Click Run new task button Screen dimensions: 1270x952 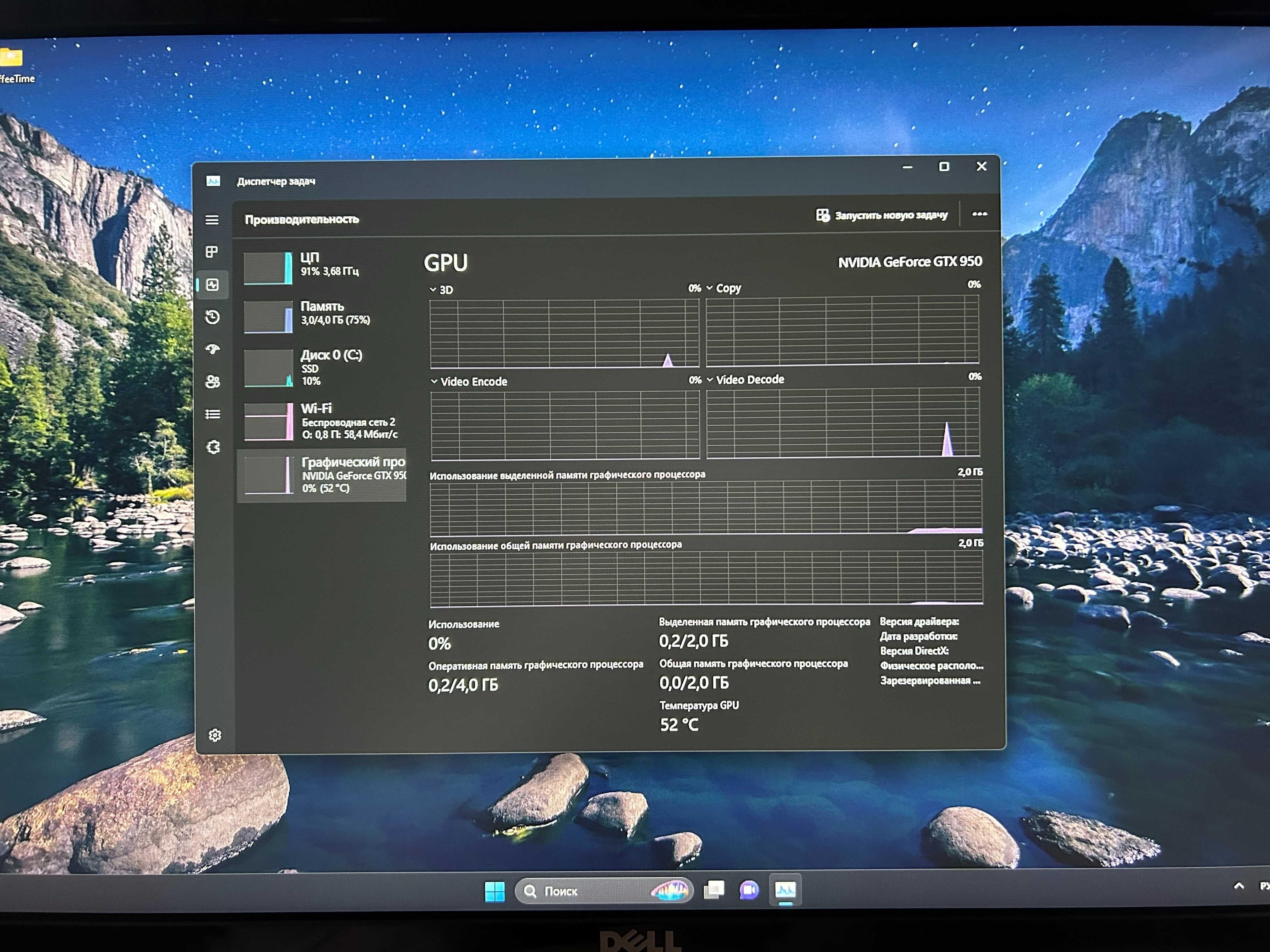(882, 215)
